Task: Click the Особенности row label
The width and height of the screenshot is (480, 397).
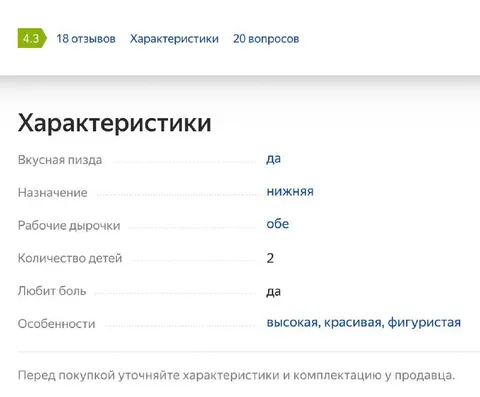Action: pos(56,324)
